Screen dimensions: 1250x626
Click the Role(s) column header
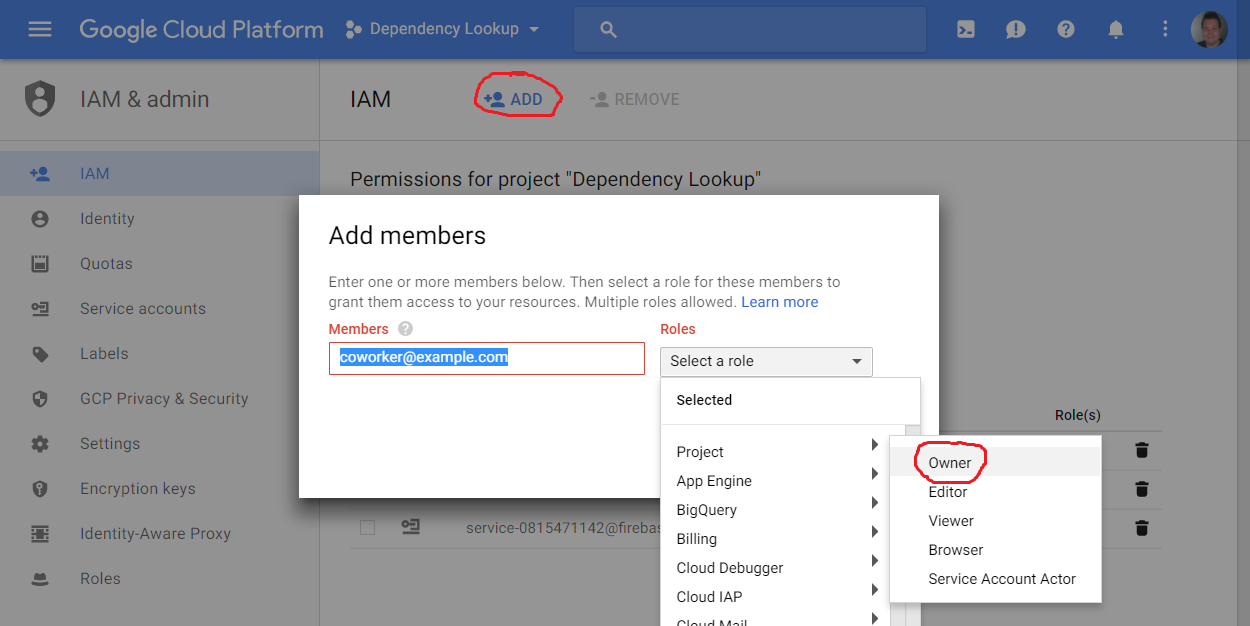click(1077, 415)
